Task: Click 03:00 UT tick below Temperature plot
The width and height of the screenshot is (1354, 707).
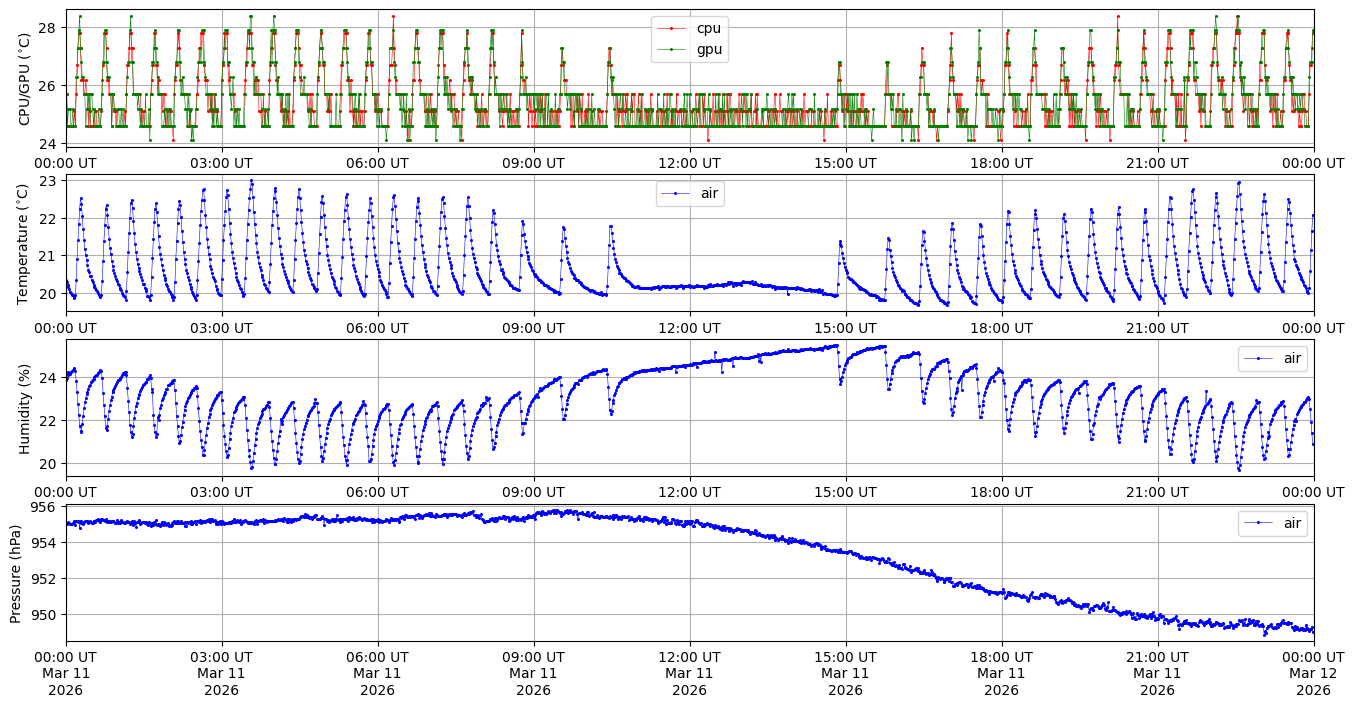Action: [x=222, y=327]
